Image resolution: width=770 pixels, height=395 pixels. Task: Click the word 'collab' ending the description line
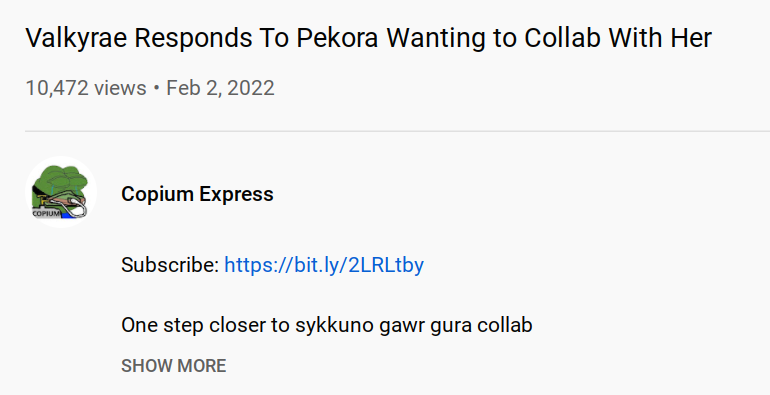click(505, 325)
